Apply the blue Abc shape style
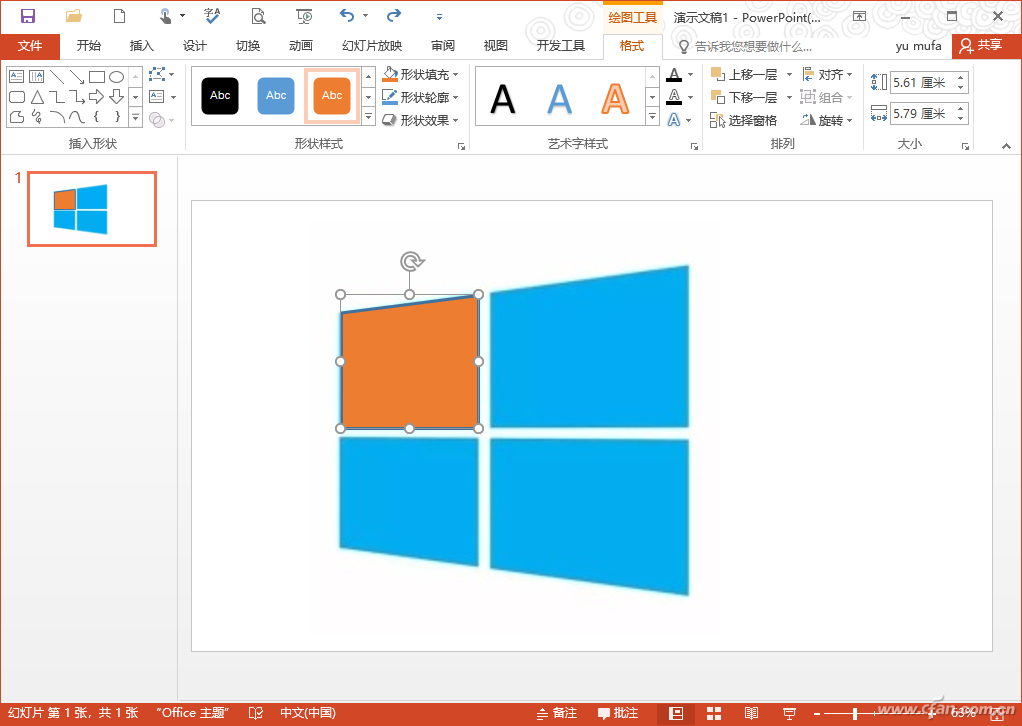The image size is (1022, 726). pos(276,96)
